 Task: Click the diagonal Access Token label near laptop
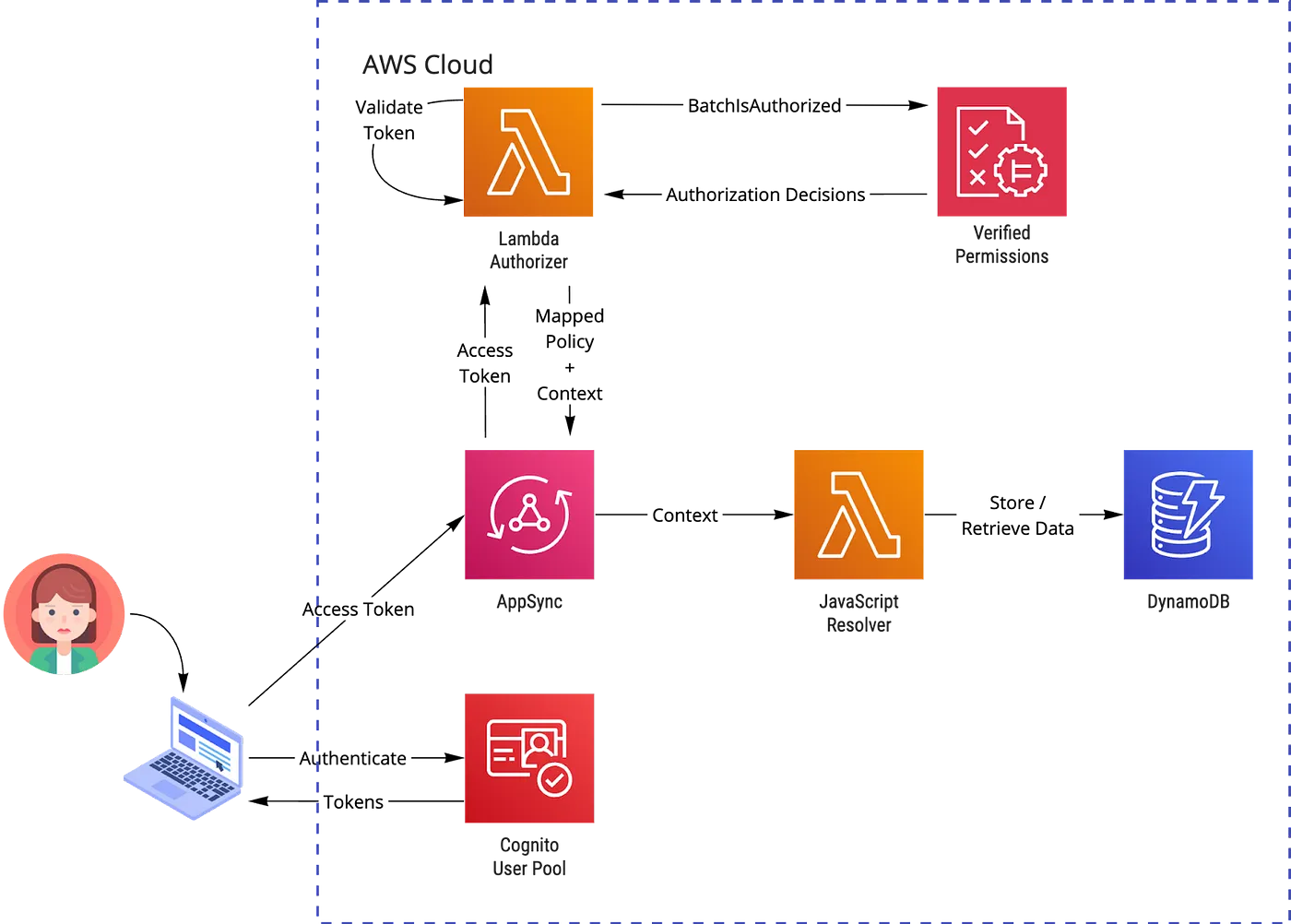tap(358, 610)
